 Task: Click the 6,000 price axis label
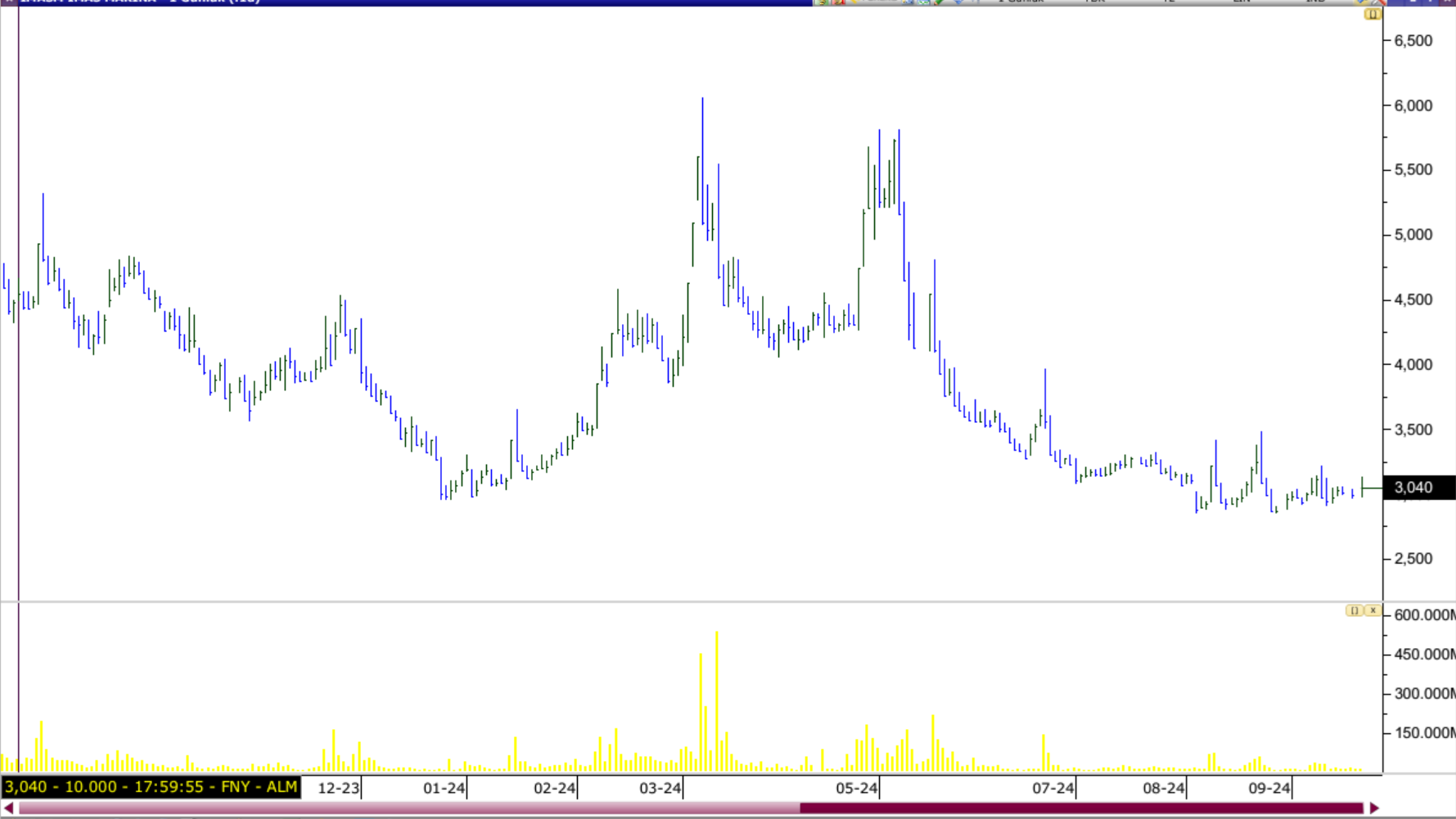coord(1413,106)
